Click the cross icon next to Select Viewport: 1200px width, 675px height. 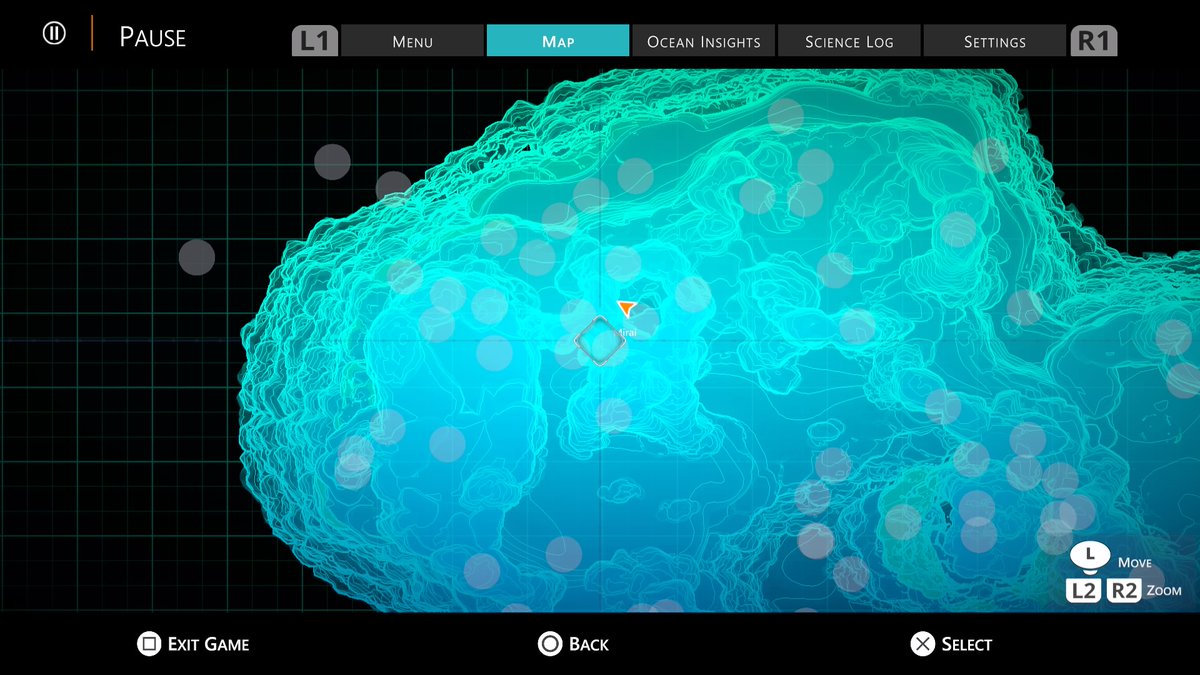pyautogui.click(x=922, y=644)
